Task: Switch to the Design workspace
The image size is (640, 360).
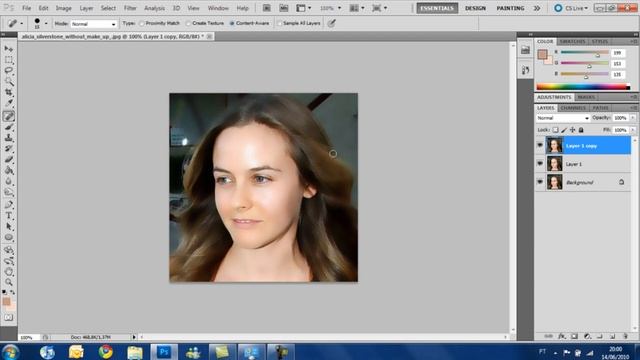Action: coord(475,8)
